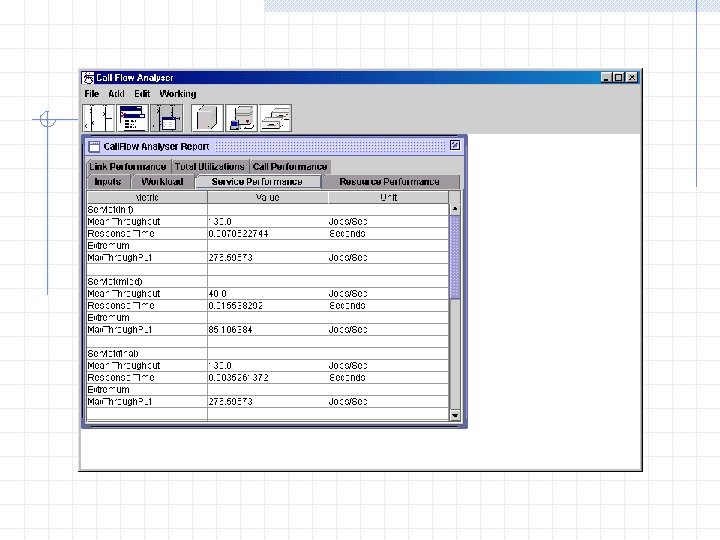The image size is (720, 540).
Task: Switch to the Workload tab
Action: (x=163, y=181)
